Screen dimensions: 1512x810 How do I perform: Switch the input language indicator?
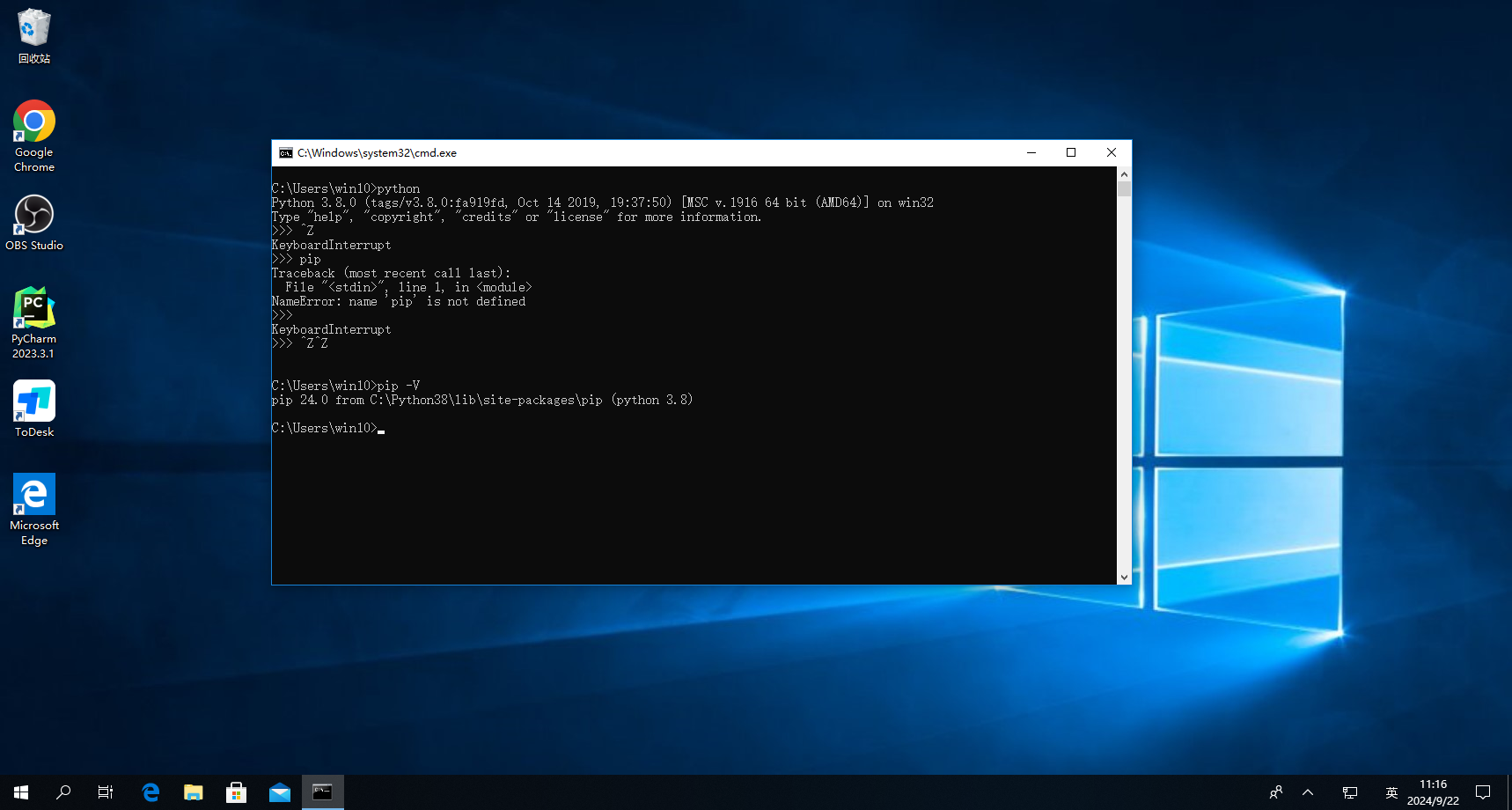pyautogui.click(x=1391, y=792)
